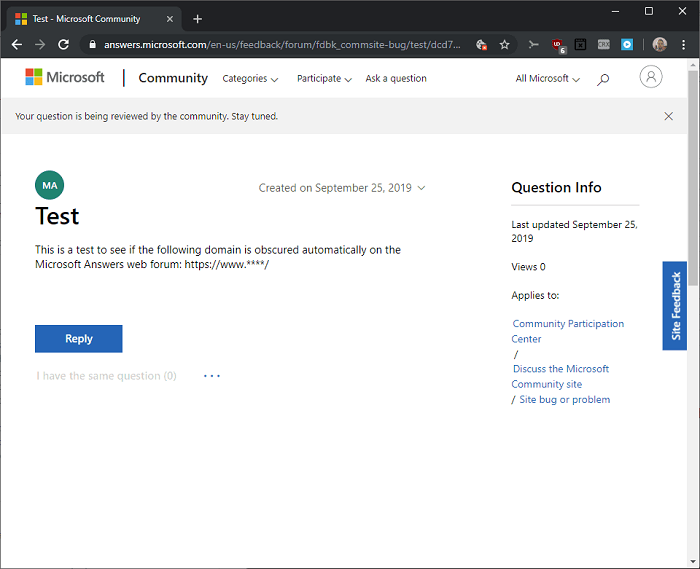Image resolution: width=700 pixels, height=569 pixels.
Task: Expand the Participate menu
Action: coord(325,79)
